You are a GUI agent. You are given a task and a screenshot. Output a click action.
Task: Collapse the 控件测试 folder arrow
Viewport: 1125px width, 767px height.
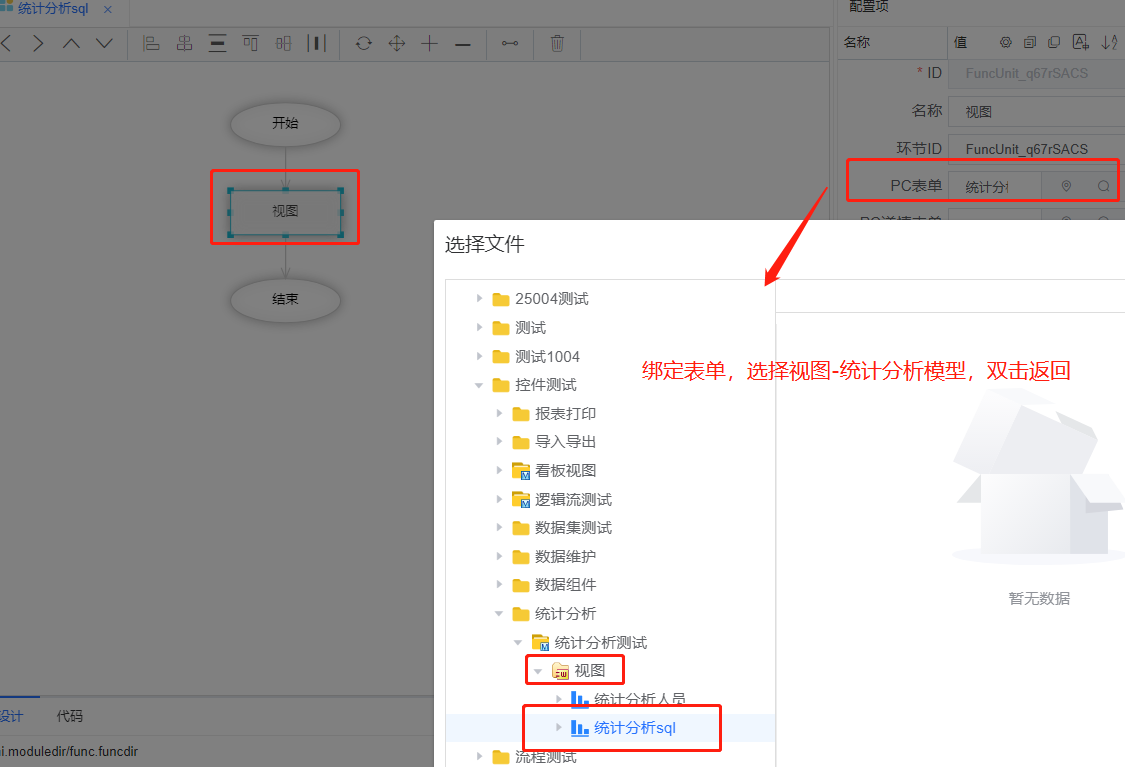pyautogui.click(x=480, y=385)
